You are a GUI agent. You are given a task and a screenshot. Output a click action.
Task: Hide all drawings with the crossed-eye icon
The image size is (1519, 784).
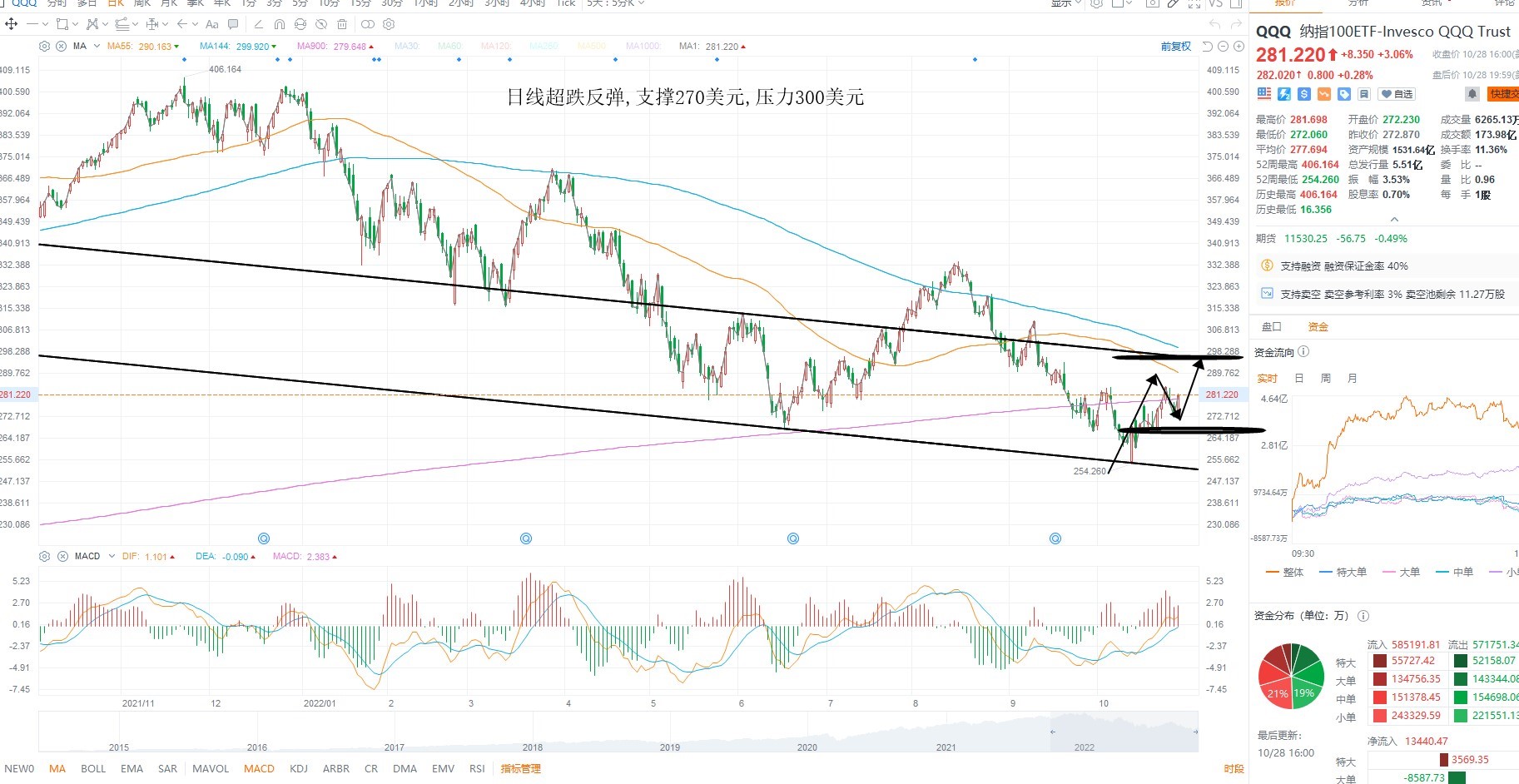pos(321,24)
